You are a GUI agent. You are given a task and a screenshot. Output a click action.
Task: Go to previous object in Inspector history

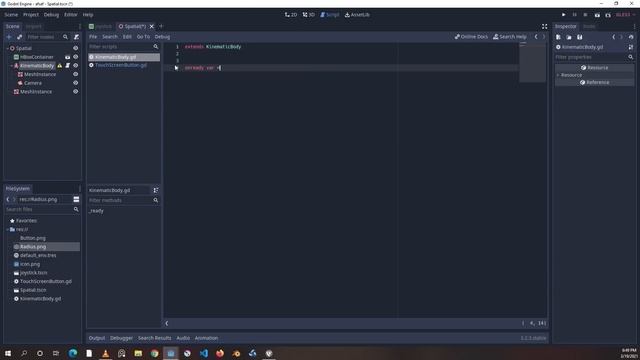pos(613,37)
